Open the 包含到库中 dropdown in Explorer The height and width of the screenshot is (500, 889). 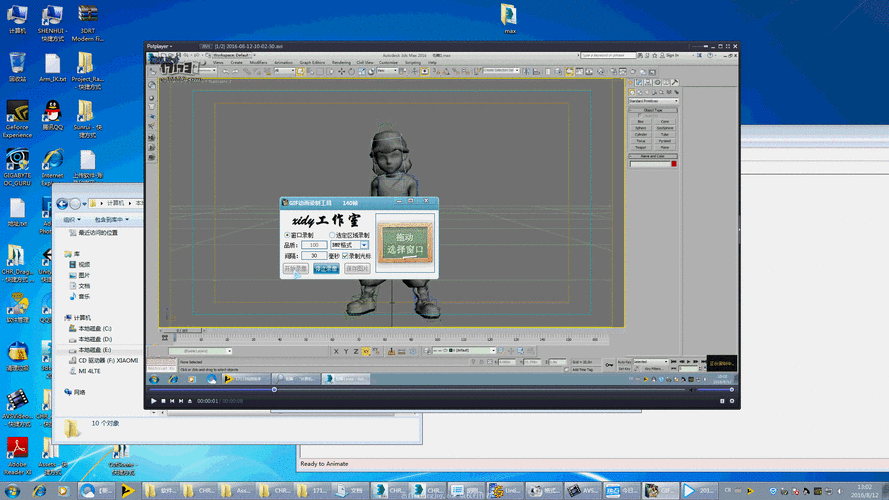click(112, 219)
